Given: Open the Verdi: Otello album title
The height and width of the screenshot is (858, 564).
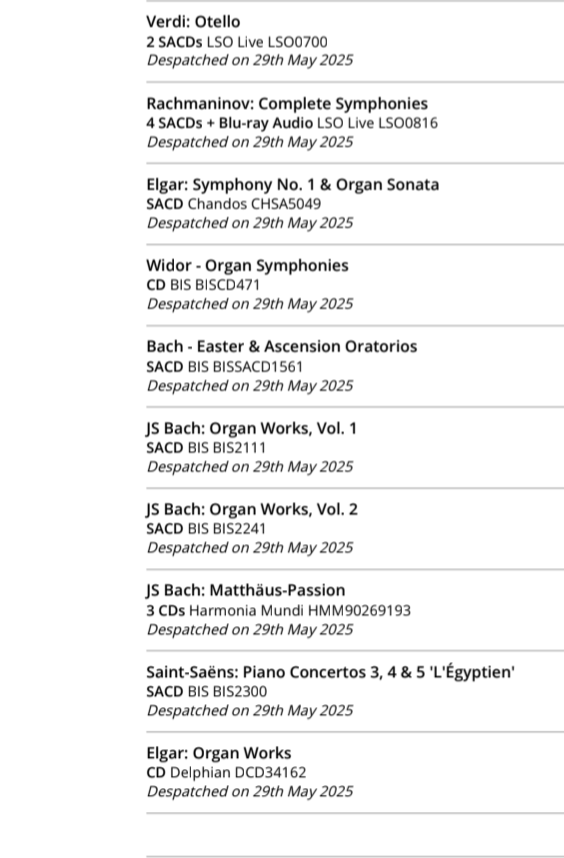Looking at the screenshot, I should click(x=193, y=22).
